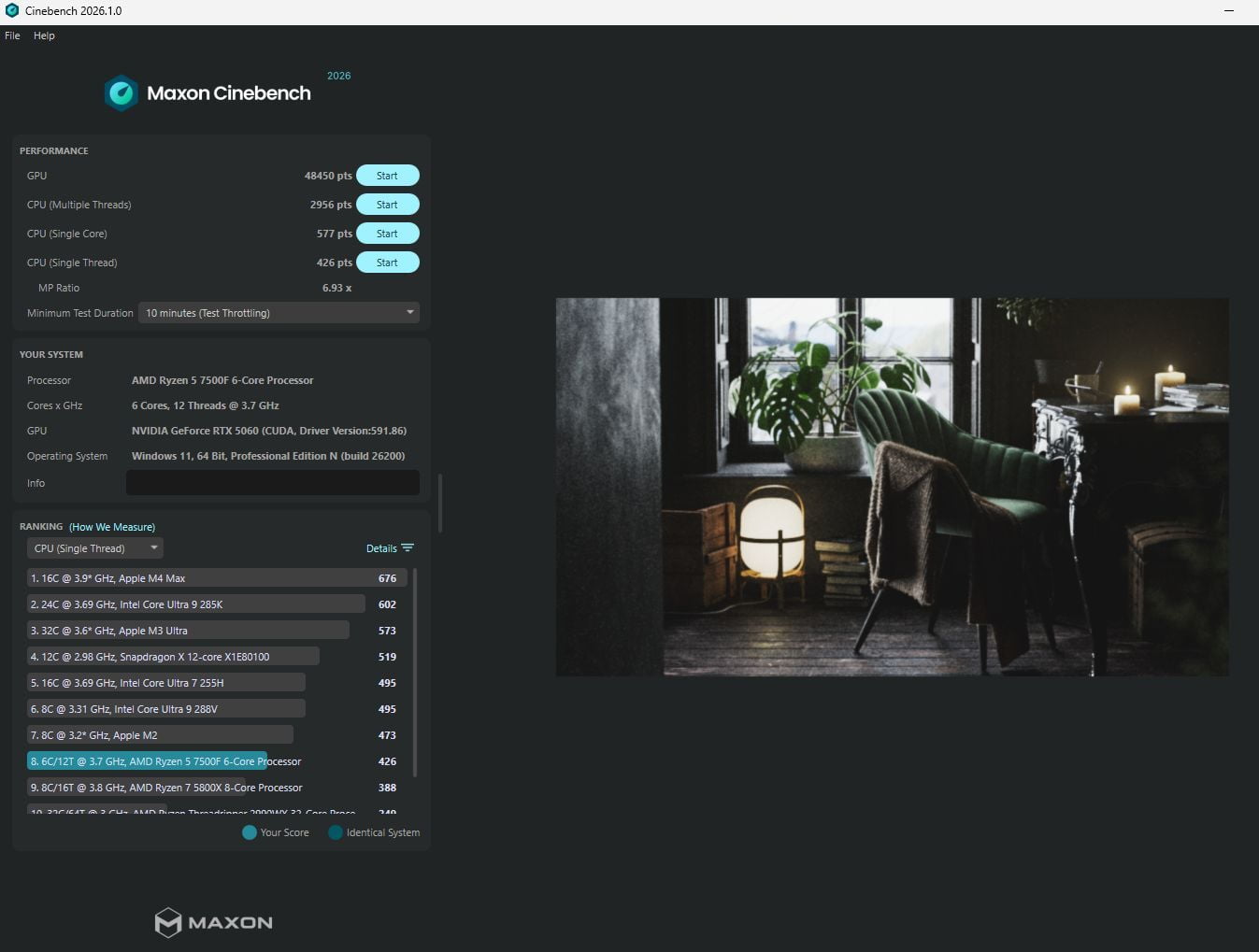The height and width of the screenshot is (952, 1259).
Task: Open the CPU (Single Thread) ranking dropdown
Action: [x=94, y=548]
